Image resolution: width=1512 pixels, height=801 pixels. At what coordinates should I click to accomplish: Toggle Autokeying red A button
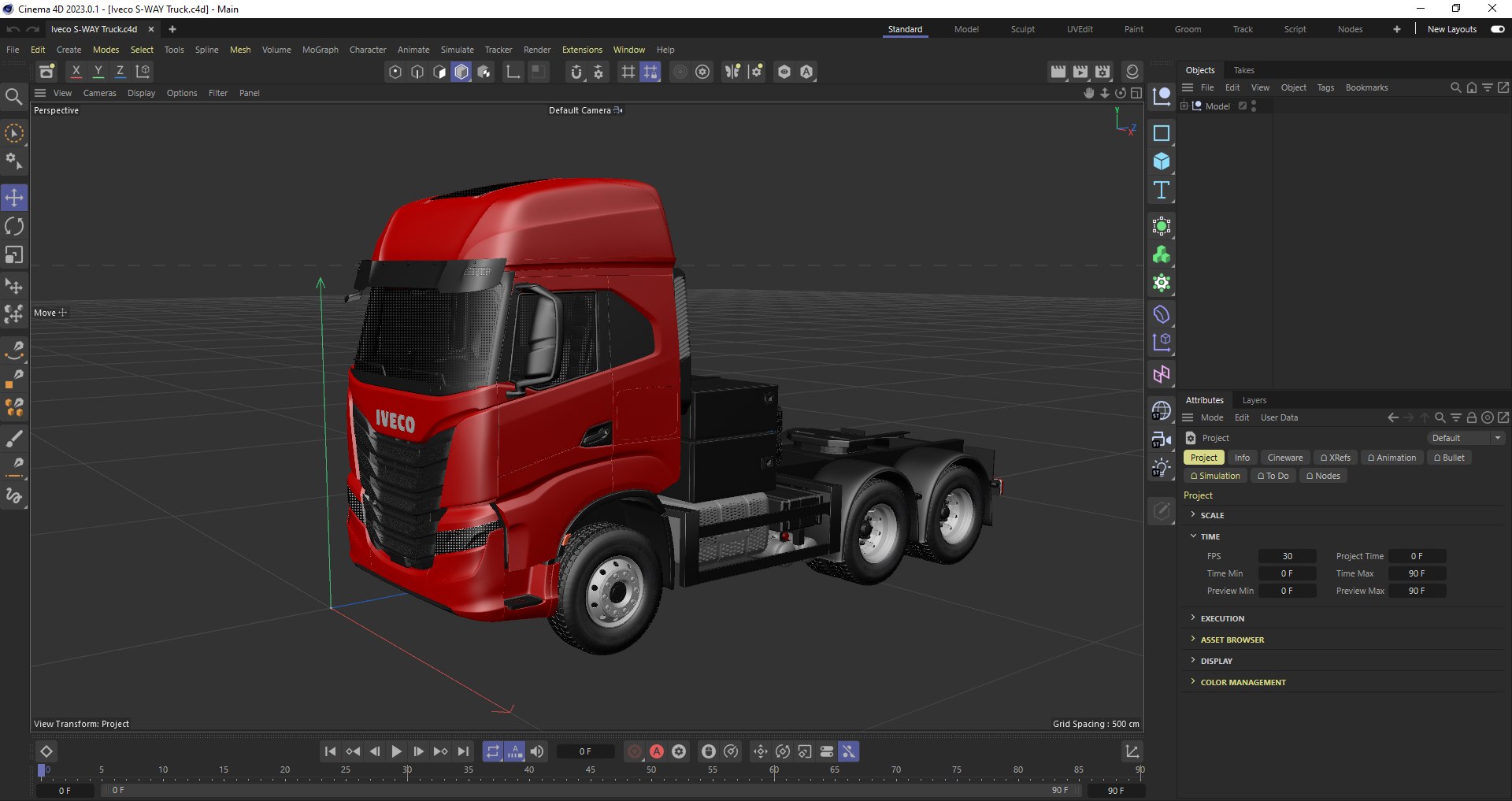pyautogui.click(x=657, y=751)
